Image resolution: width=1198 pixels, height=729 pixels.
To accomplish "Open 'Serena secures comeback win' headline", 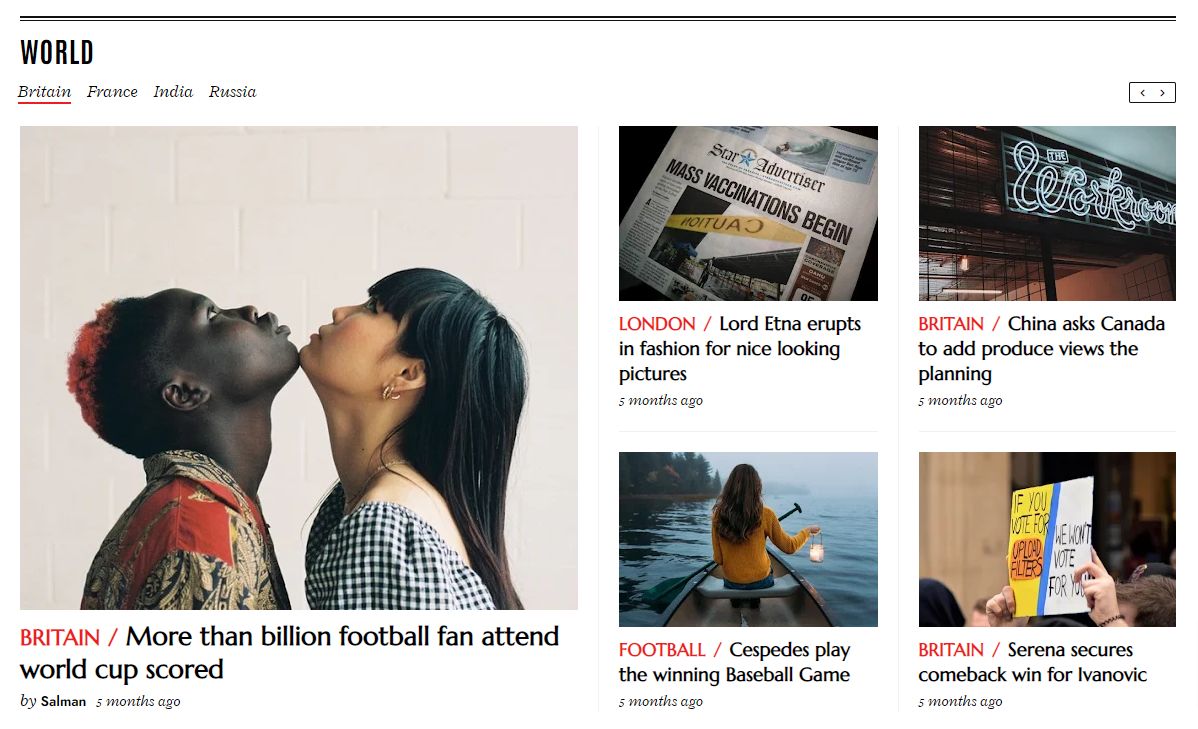I will 1033,662.
